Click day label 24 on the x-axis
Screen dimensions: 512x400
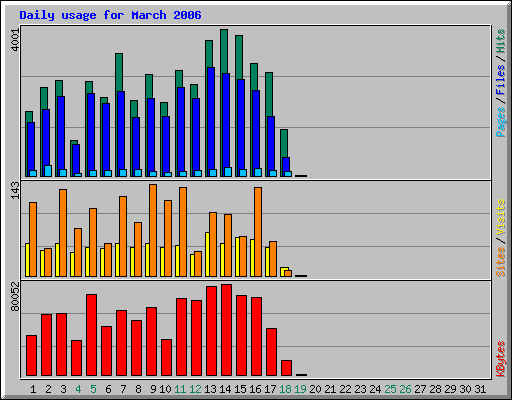point(375,389)
